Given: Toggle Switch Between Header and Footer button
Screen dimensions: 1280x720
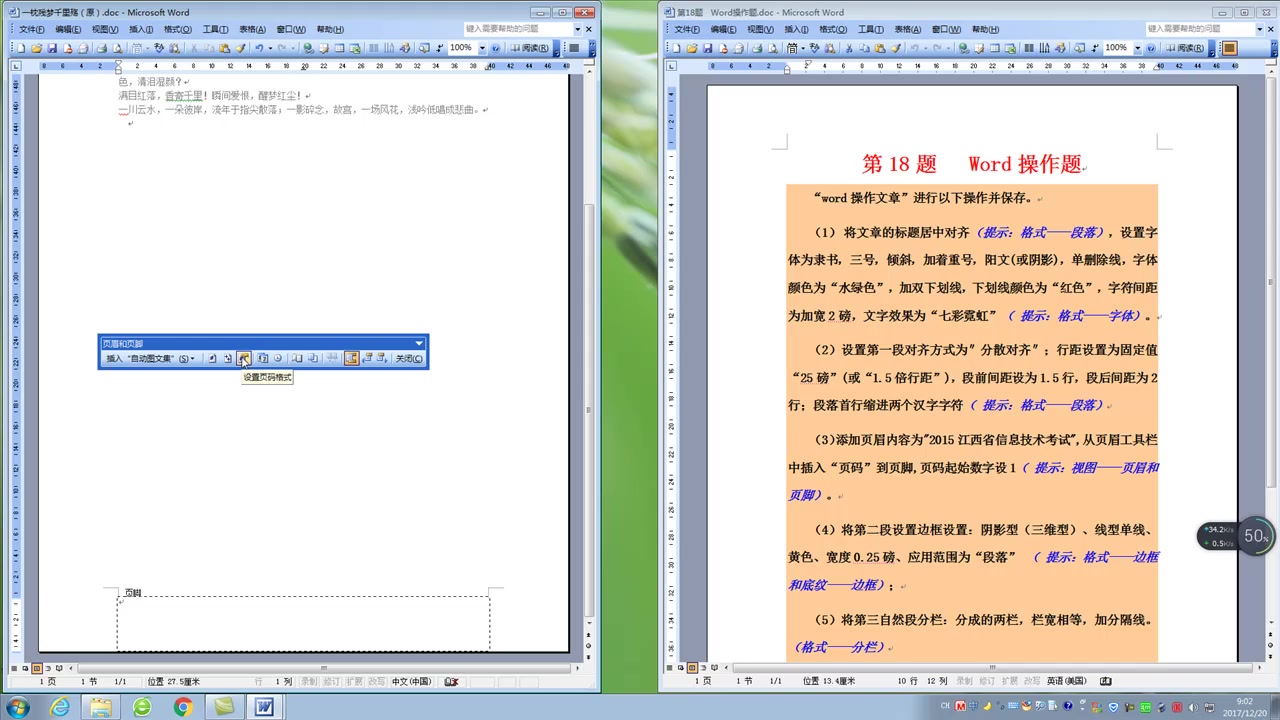Looking at the screenshot, I should [x=351, y=358].
